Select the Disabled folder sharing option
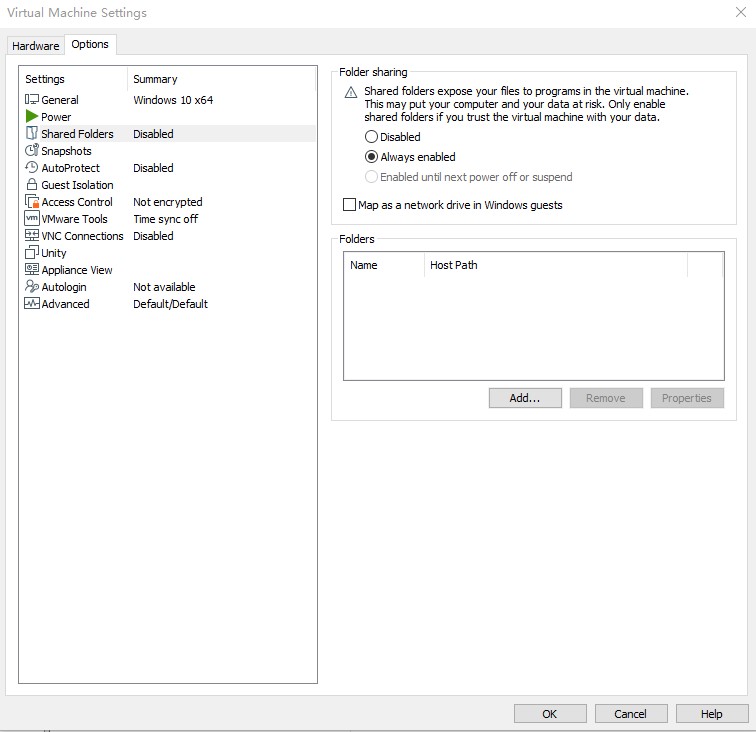The image size is (756, 732). tap(372, 137)
